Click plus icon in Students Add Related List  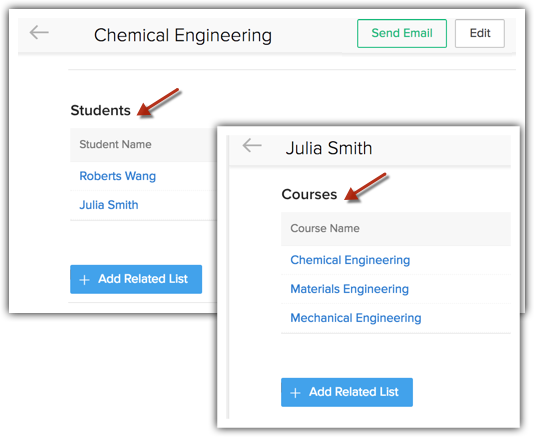84,280
